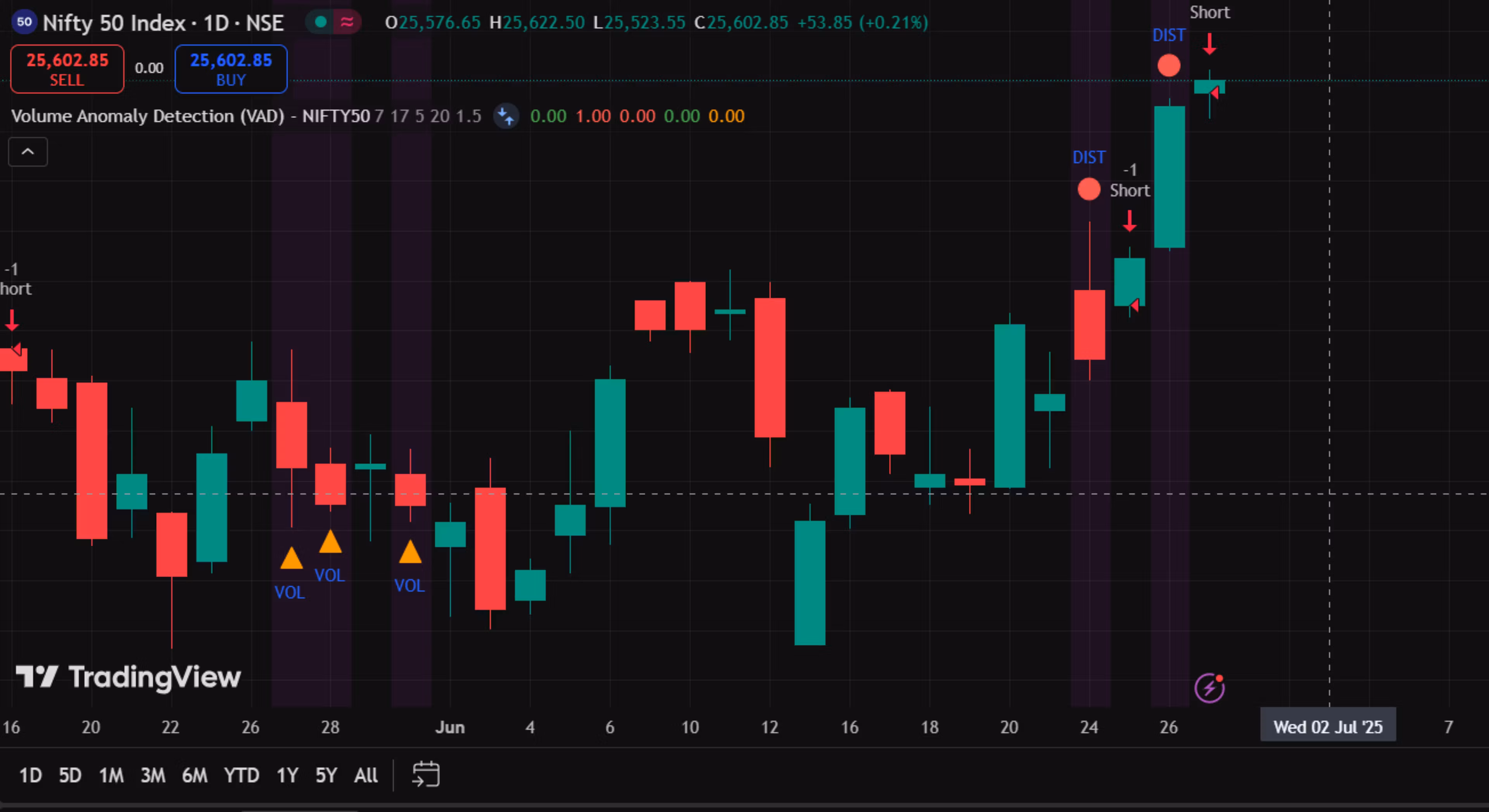This screenshot has width=1489, height=812.
Task: Click the change value +53.85 (+0.21%)
Action: 862,22
